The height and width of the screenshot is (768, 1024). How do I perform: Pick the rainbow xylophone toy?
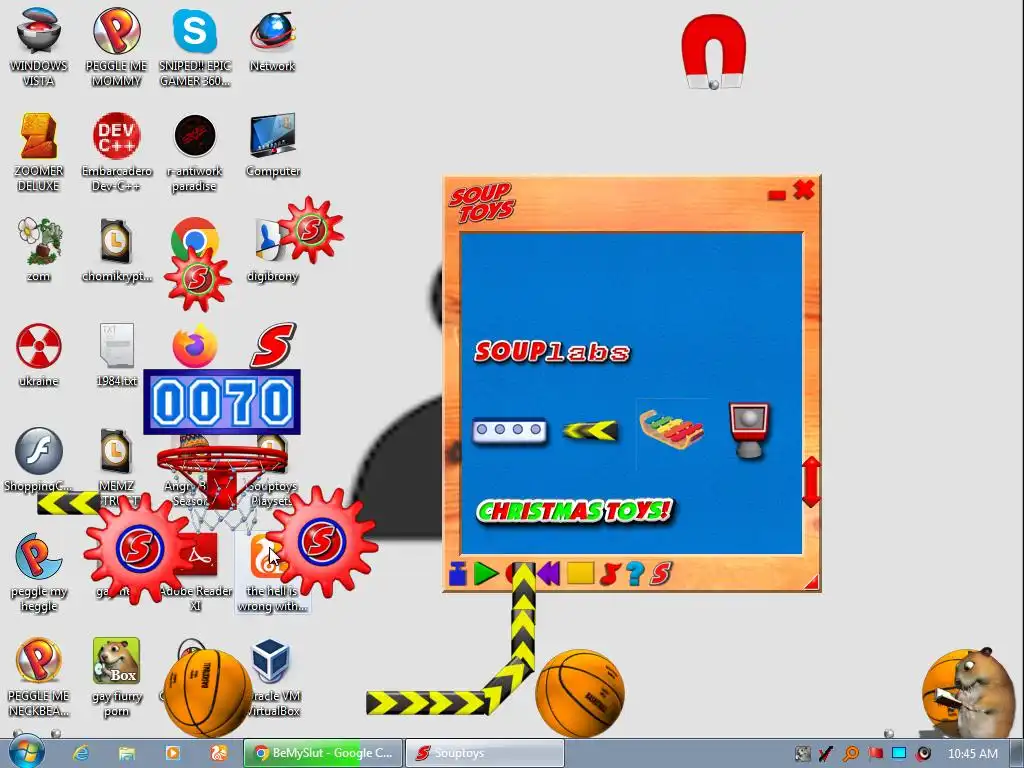pos(671,430)
